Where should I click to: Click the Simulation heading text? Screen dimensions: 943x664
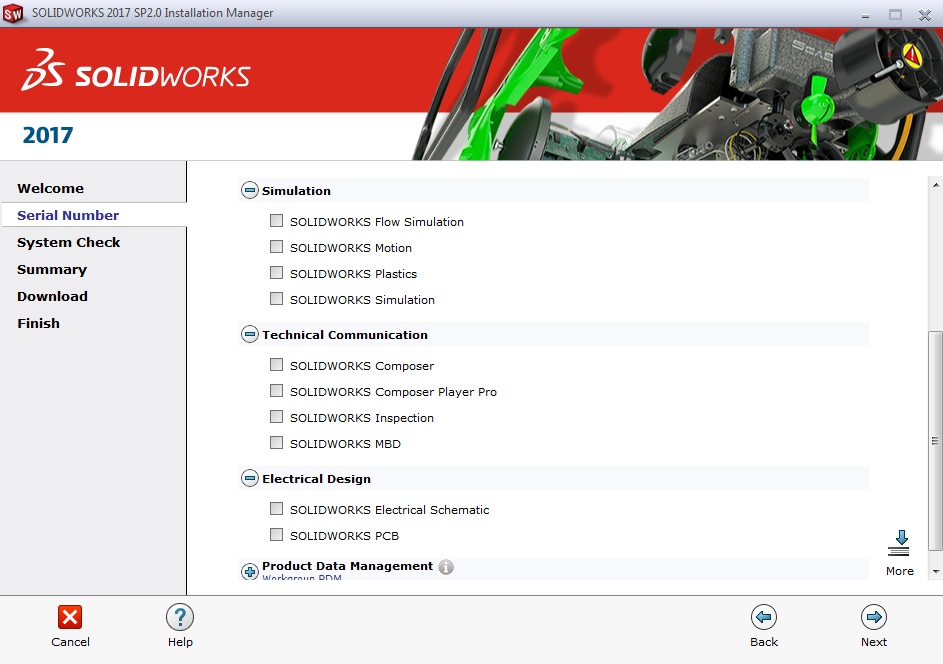point(296,191)
